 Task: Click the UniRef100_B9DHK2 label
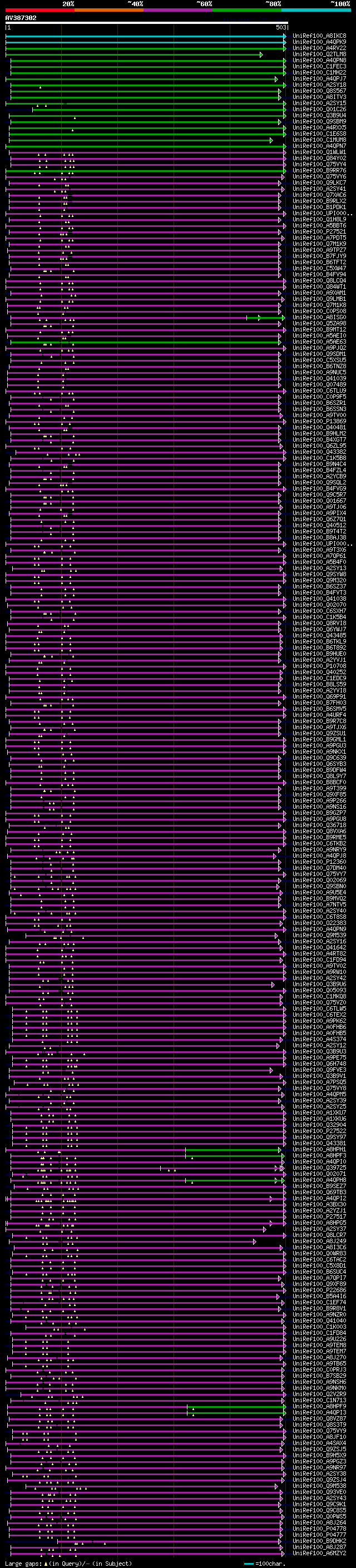pos(319,1541)
